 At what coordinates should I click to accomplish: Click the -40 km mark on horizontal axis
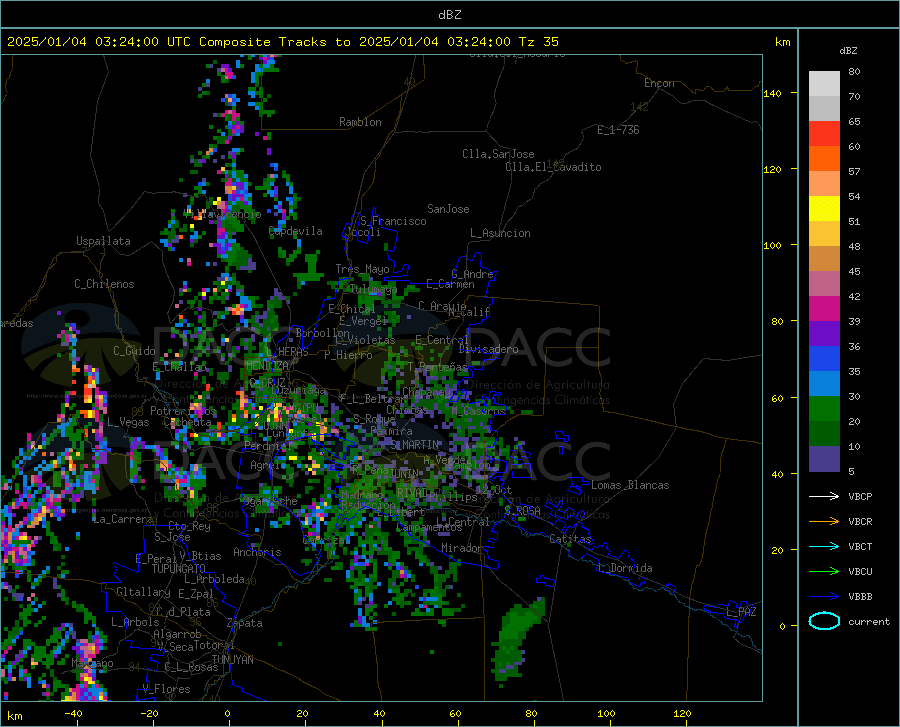point(73,714)
